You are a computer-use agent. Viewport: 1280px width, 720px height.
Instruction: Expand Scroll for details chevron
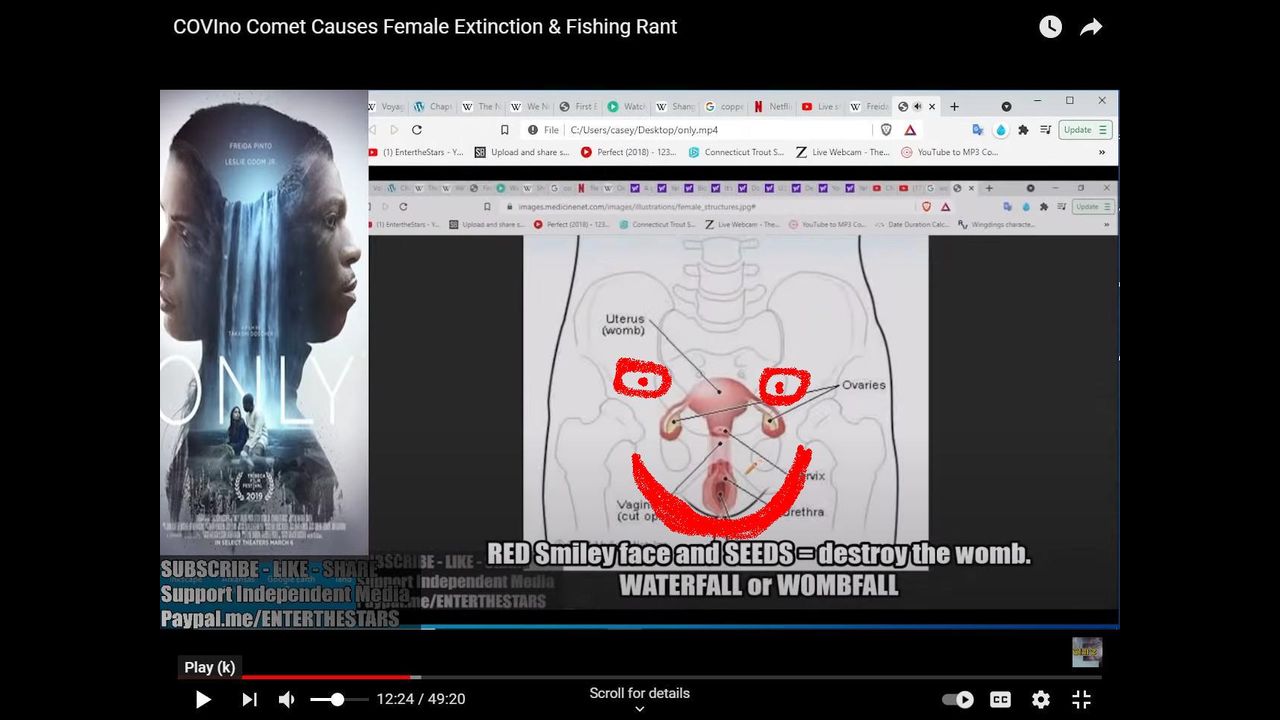pyautogui.click(x=640, y=709)
